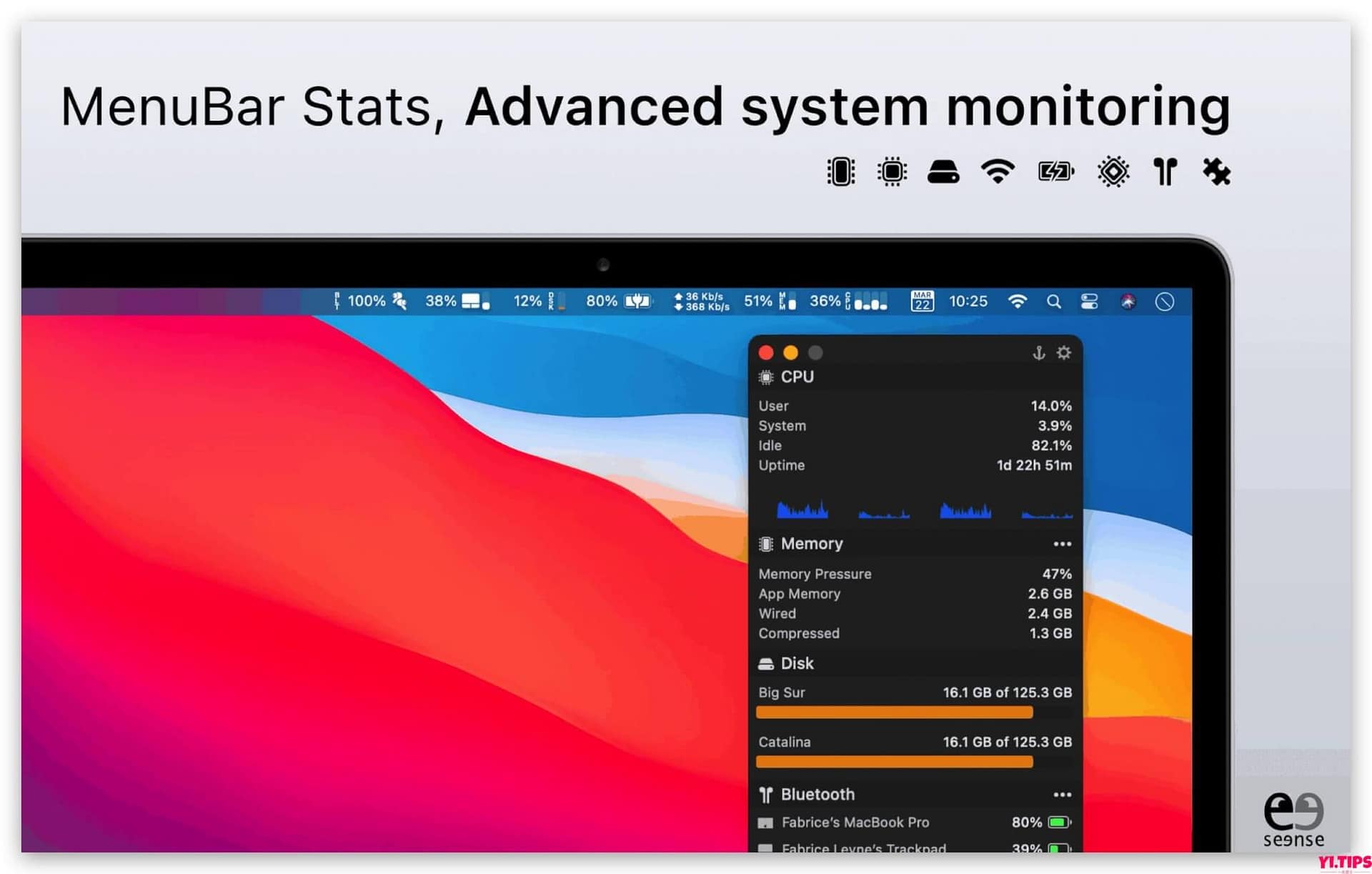Open the Bluetooth section ellipsis menu
The height and width of the screenshot is (874, 1372).
[1063, 794]
